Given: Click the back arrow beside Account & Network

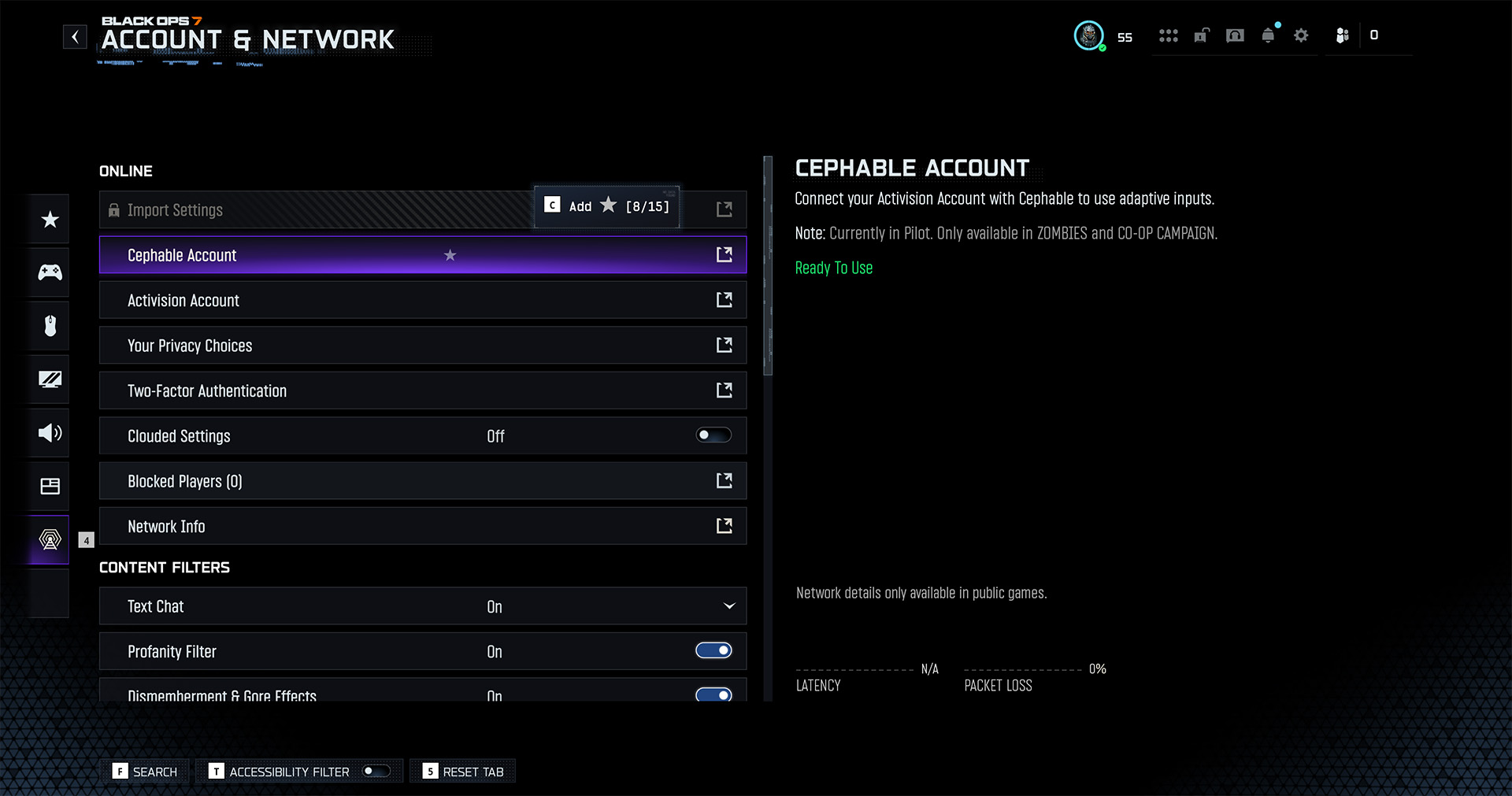Looking at the screenshot, I should pos(75,37).
